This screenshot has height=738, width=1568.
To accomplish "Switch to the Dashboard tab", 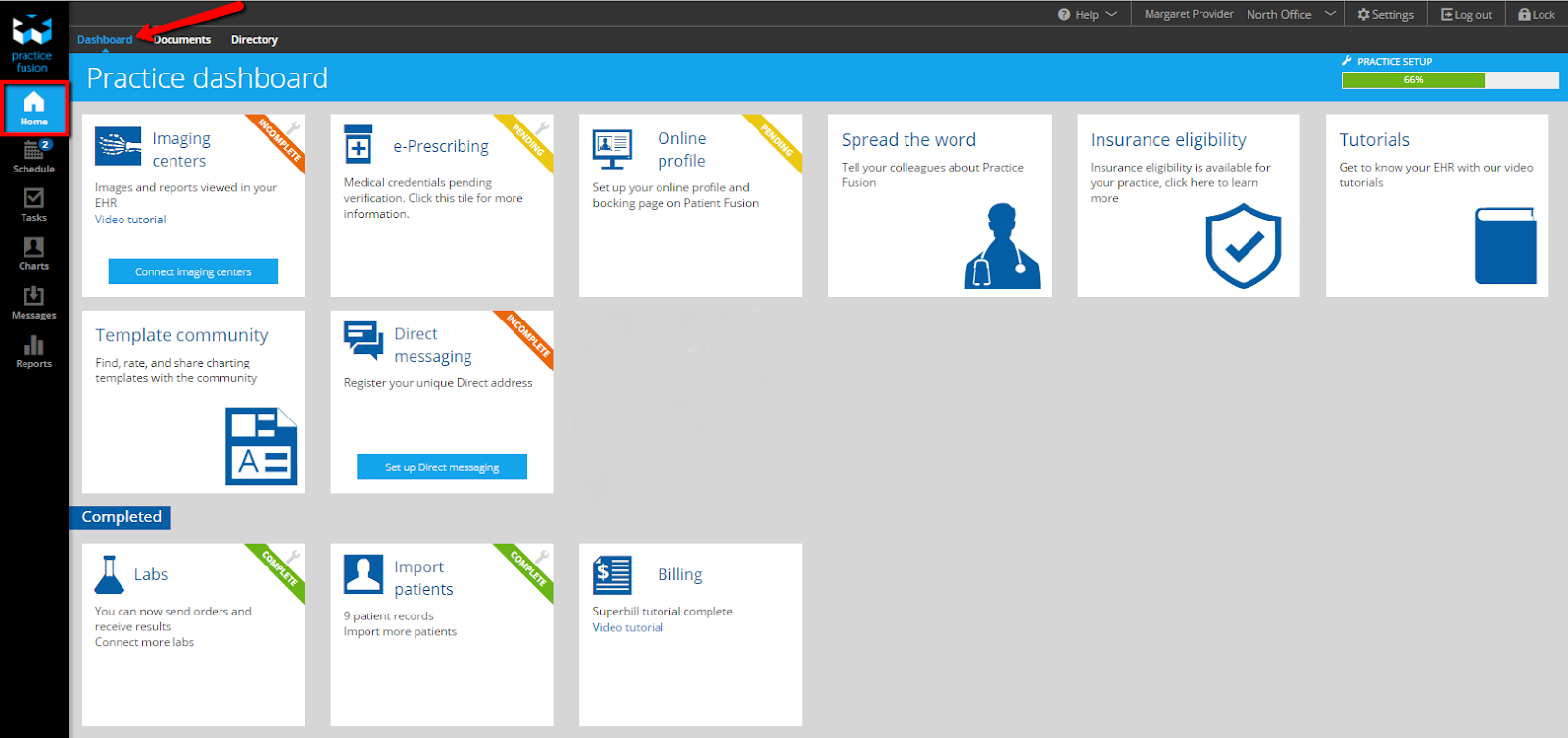I will coord(105,40).
